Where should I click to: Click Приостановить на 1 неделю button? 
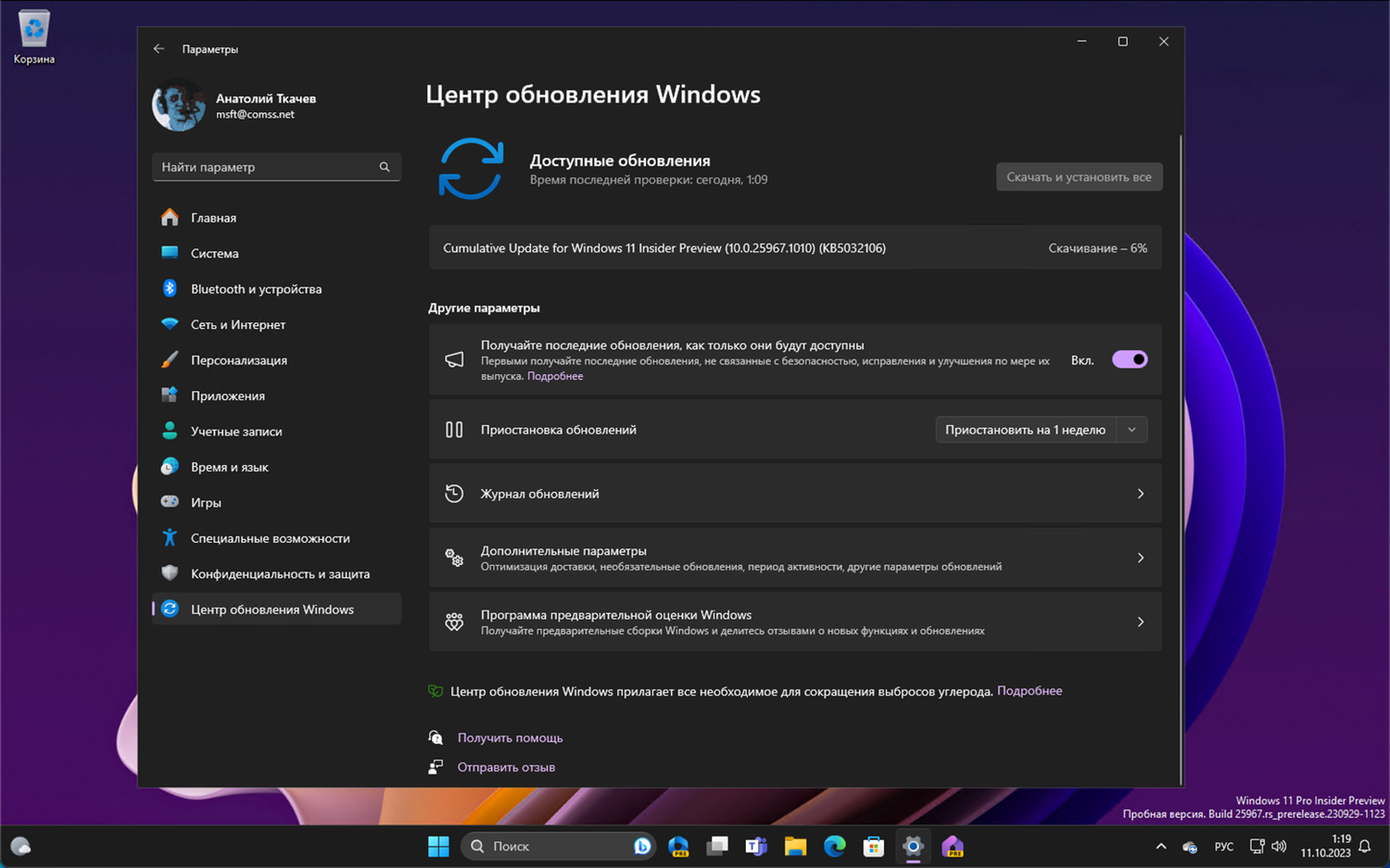tap(1025, 430)
